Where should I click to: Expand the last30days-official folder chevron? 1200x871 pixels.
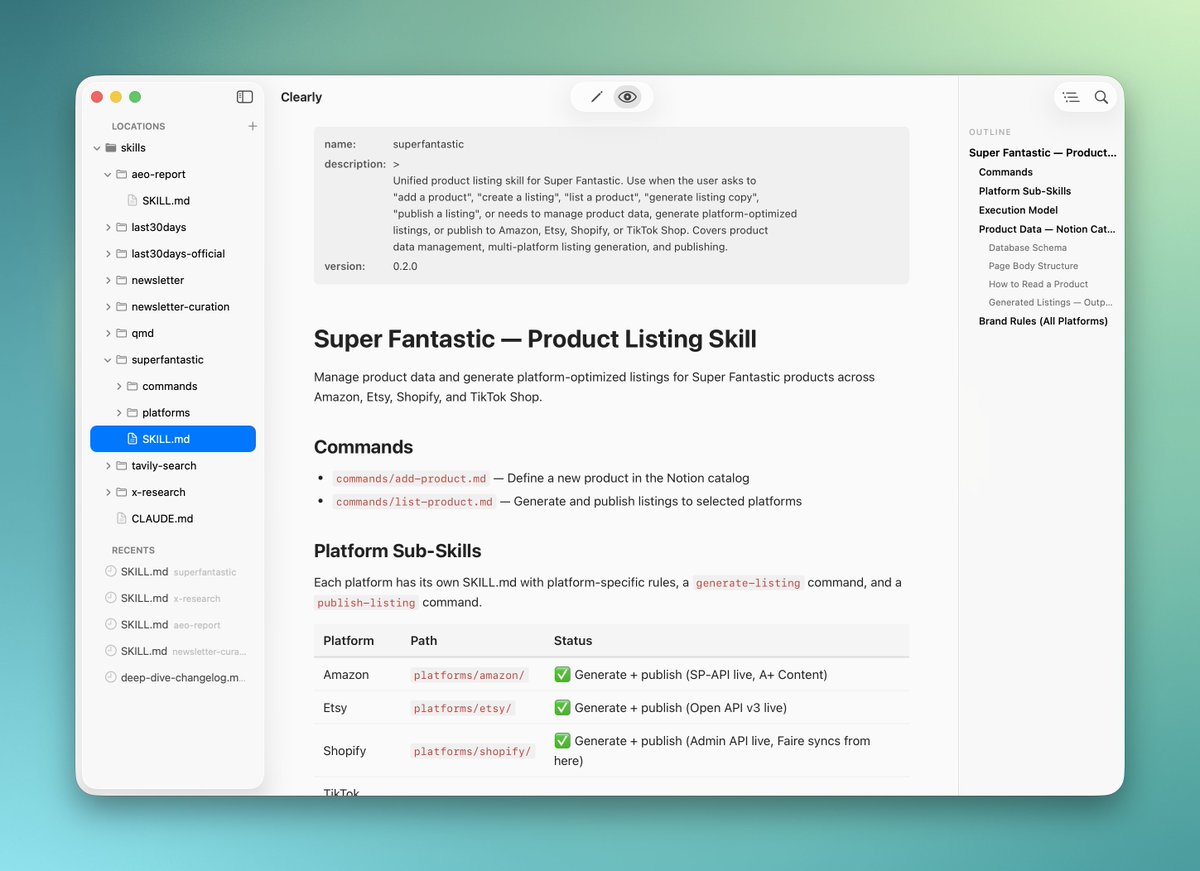108,254
